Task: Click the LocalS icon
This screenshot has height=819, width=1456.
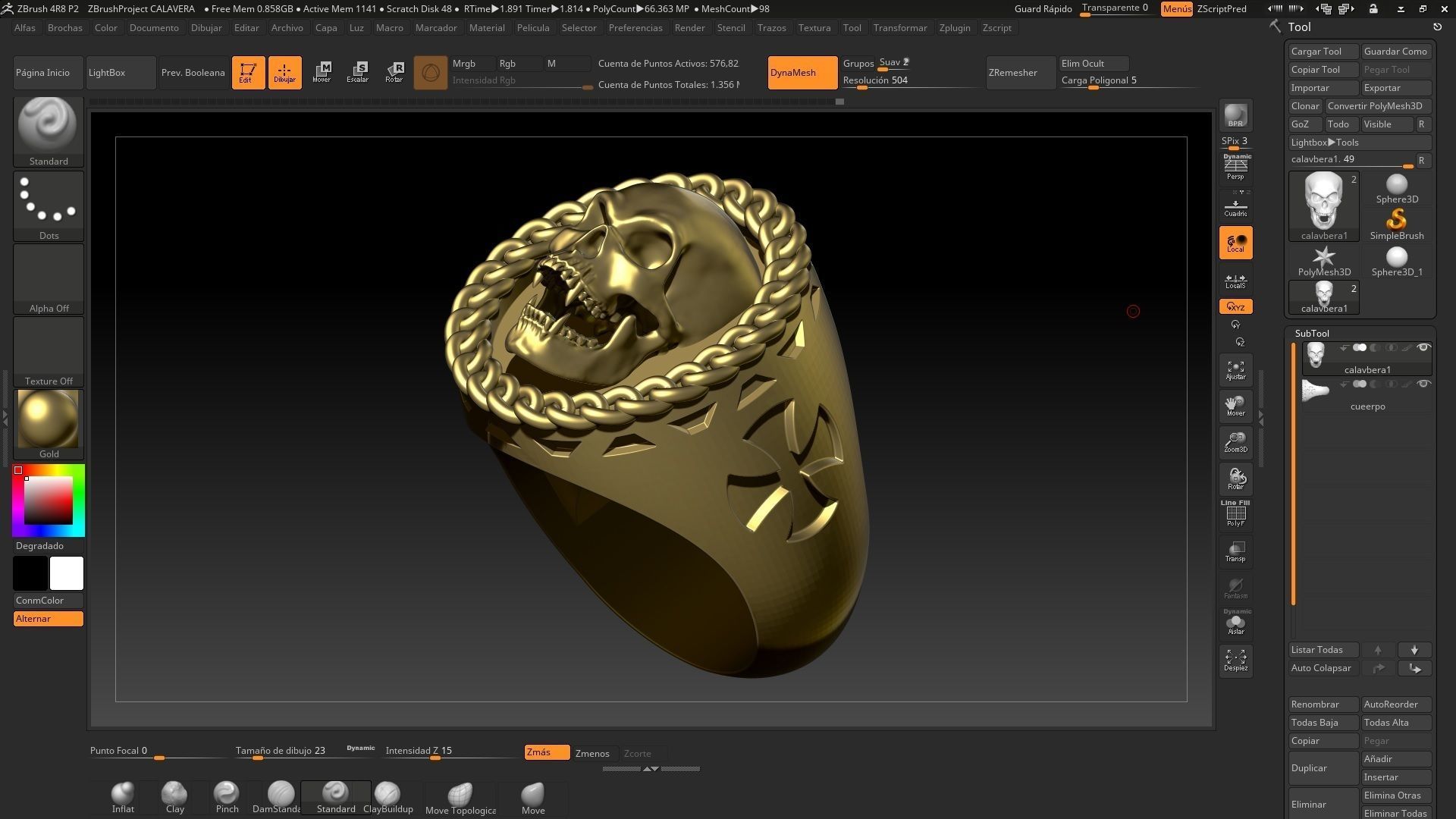Action: pyautogui.click(x=1235, y=281)
